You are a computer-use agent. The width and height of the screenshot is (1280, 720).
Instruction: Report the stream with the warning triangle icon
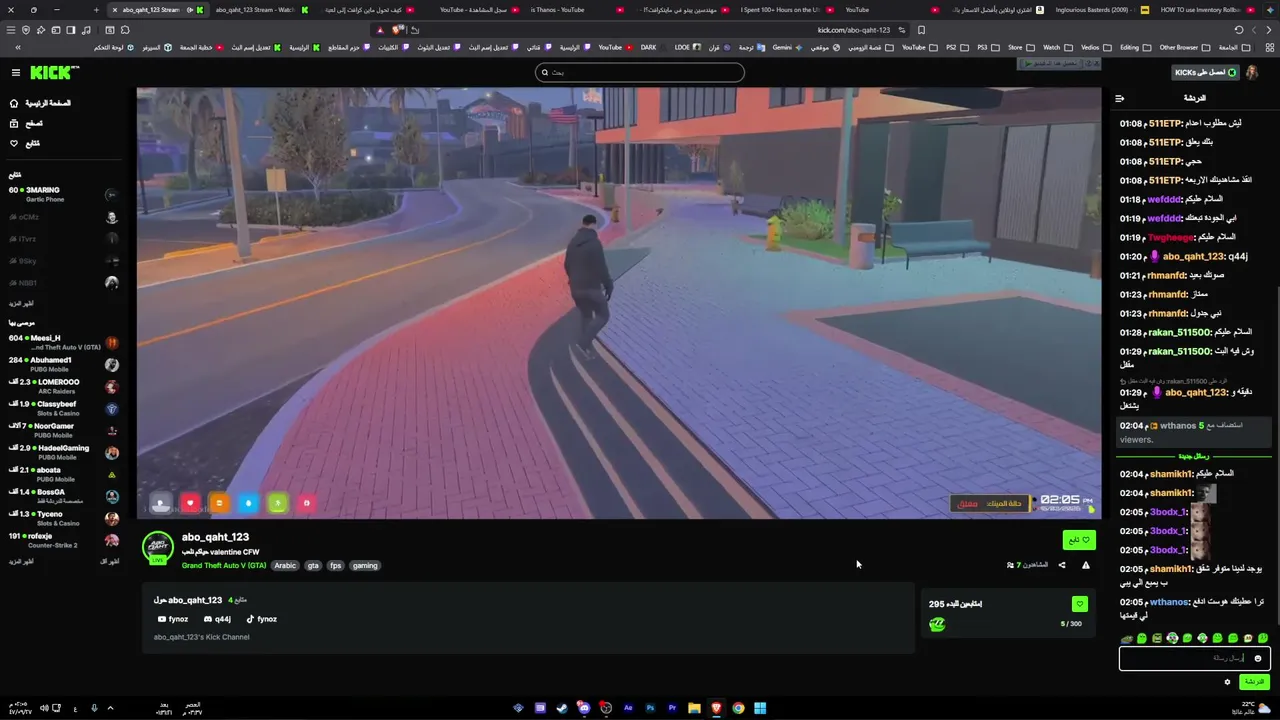tap(1086, 565)
